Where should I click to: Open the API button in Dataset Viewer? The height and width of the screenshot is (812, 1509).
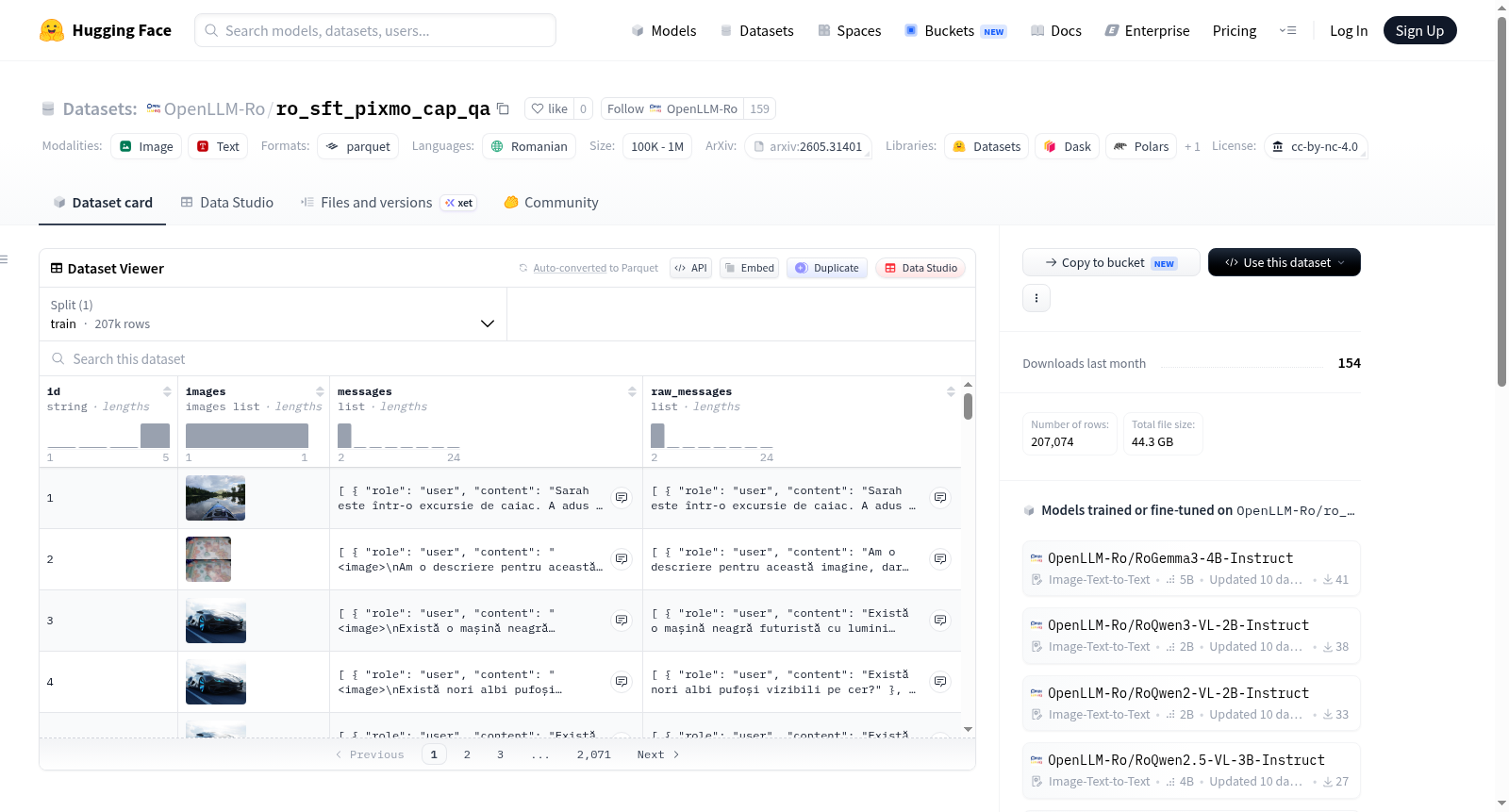[x=690, y=268]
